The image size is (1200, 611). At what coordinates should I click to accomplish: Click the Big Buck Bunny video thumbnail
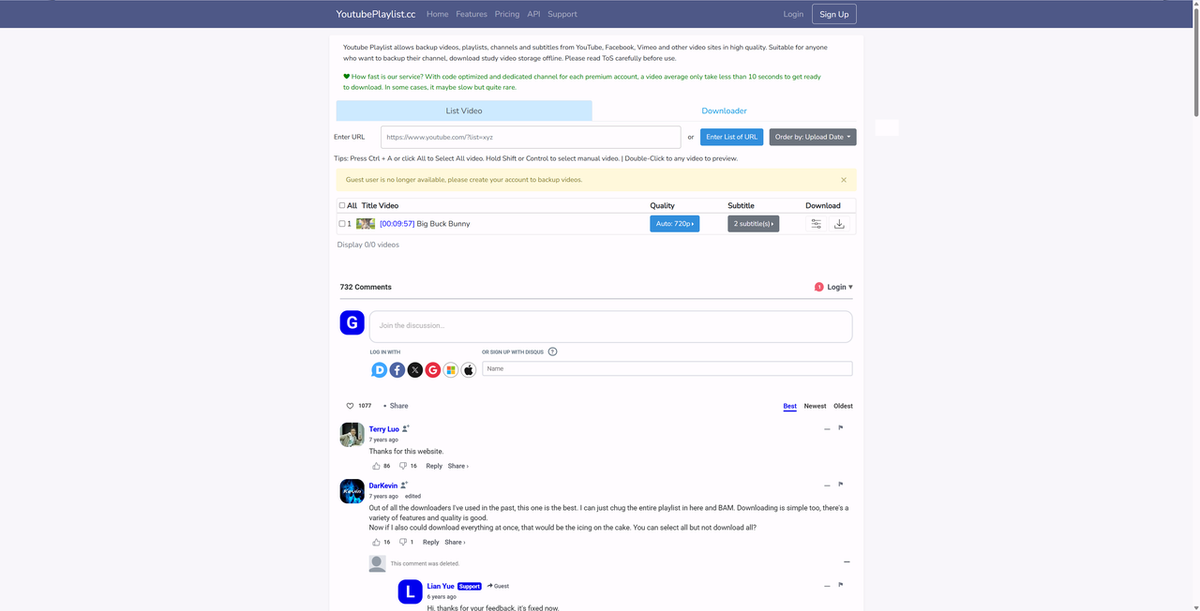tap(366, 224)
